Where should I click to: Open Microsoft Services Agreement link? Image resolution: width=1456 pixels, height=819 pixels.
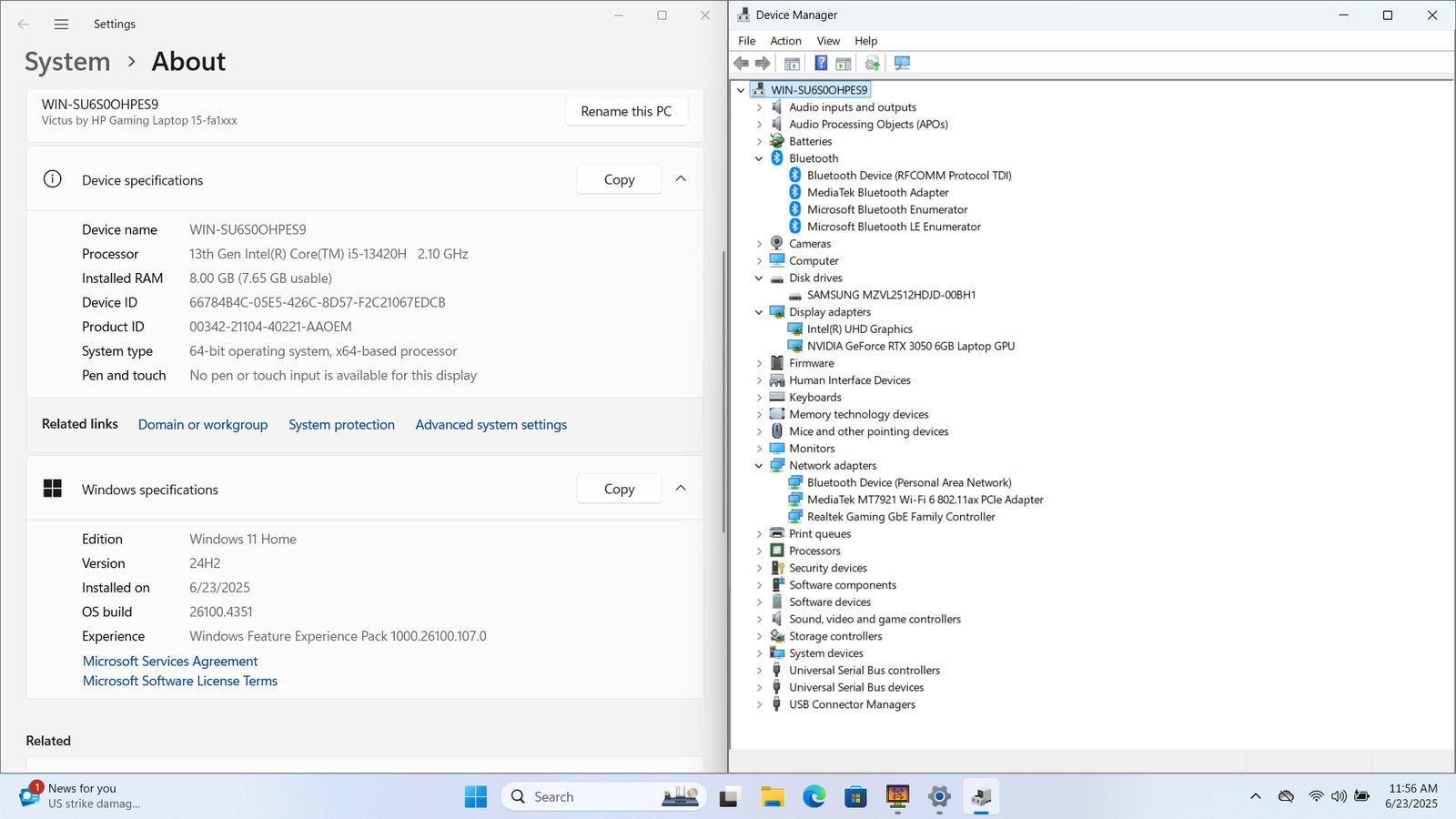click(x=170, y=662)
